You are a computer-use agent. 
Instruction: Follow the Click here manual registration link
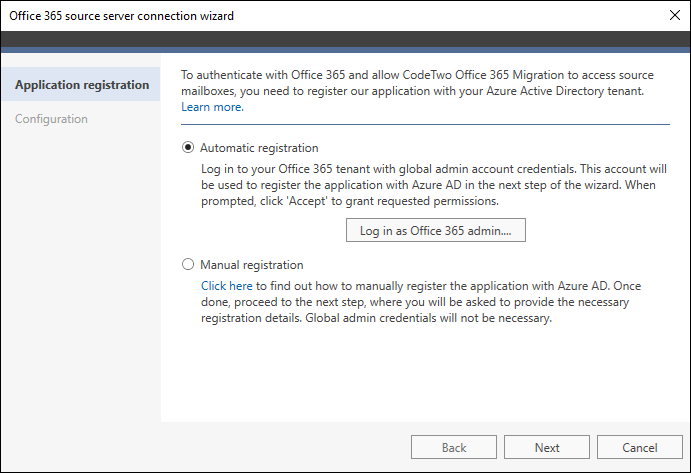227,286
